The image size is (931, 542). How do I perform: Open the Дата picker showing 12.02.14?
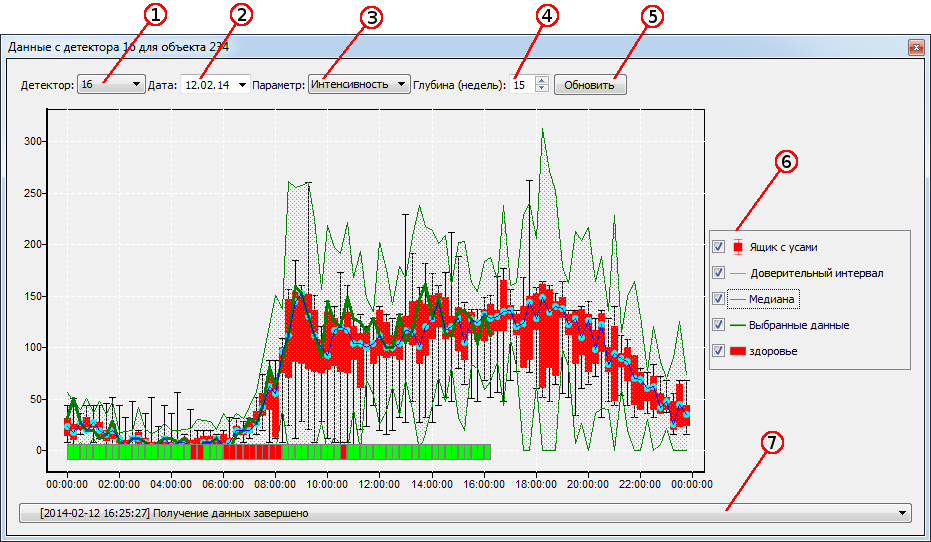(215, 85)
